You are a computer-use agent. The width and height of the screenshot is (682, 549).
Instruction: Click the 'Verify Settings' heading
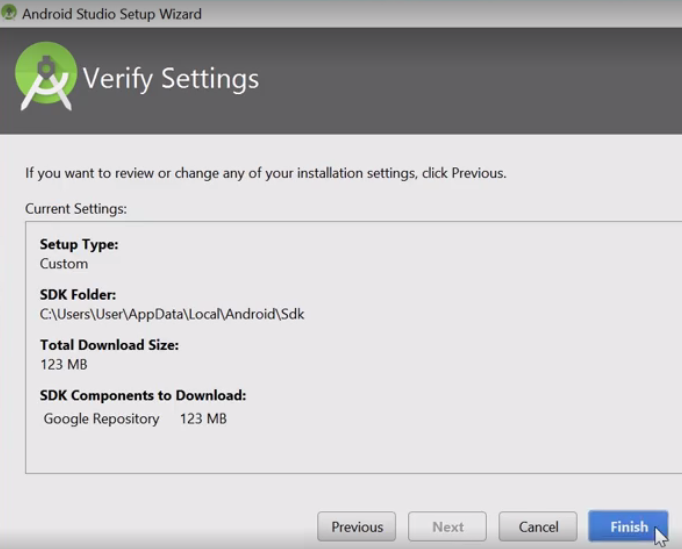(x=170, y=79)
